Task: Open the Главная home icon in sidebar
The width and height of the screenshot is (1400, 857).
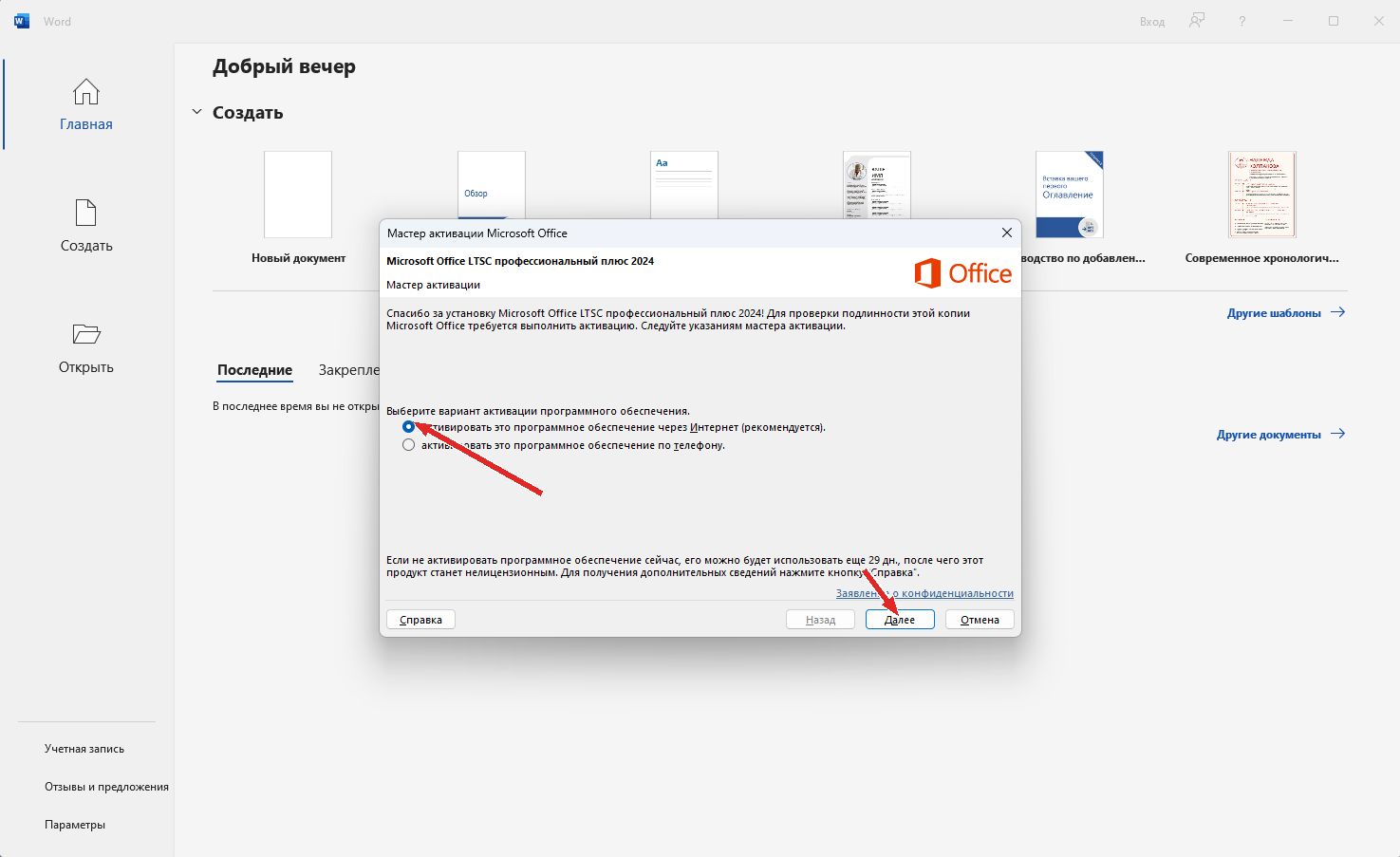Action: pos(85,92)
